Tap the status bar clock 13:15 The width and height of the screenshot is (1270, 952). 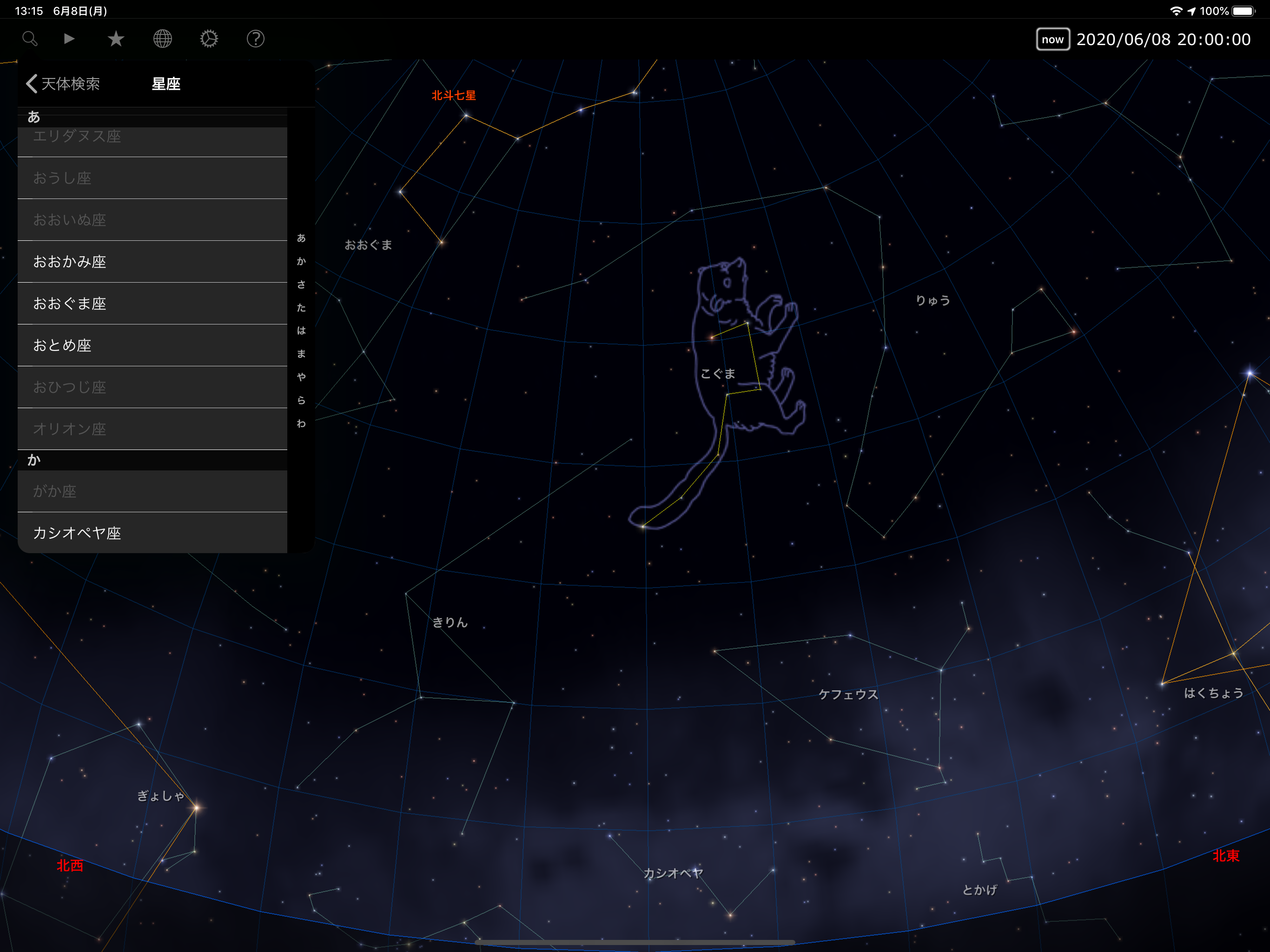tap(29, 11)
